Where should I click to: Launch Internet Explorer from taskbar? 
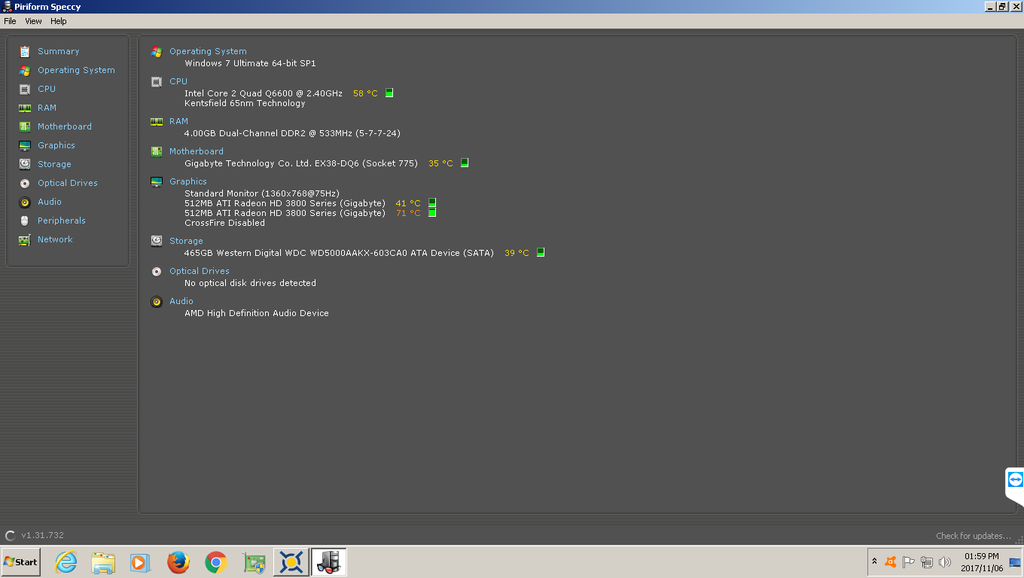65,562
